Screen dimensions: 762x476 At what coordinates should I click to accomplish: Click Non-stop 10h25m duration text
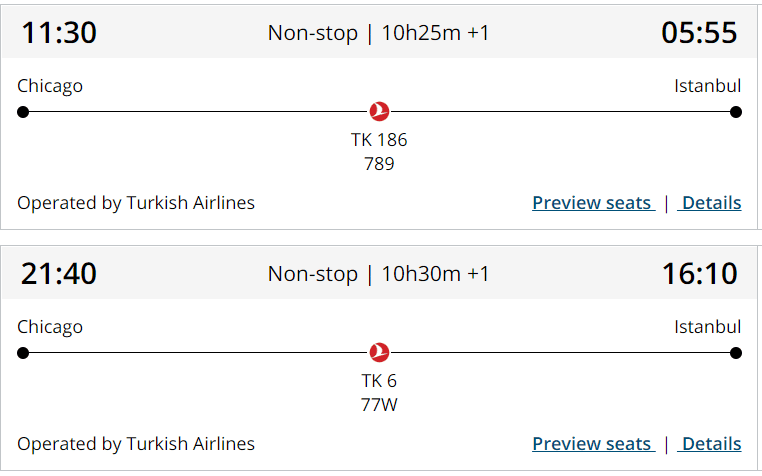(x=379, y=33)
